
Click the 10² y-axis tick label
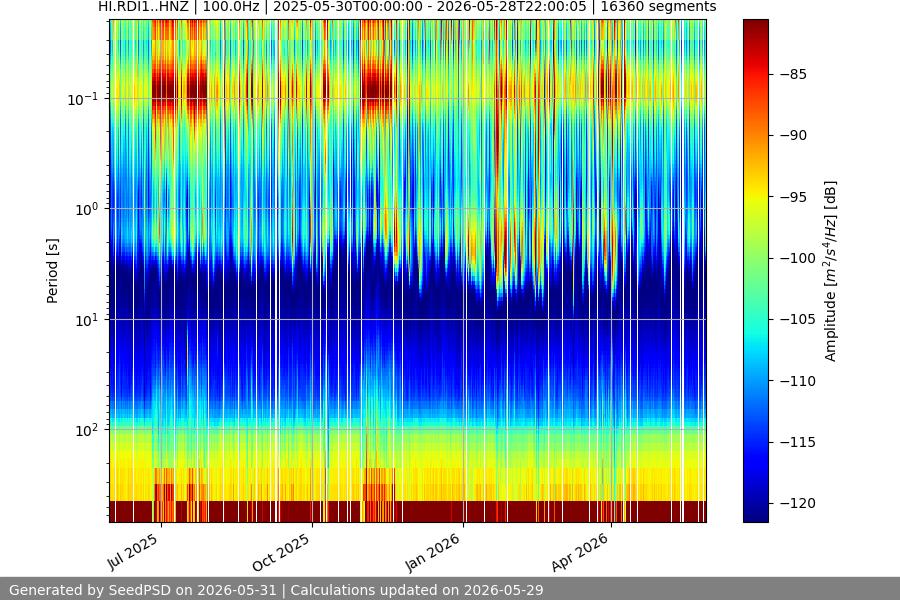click(86, 430)
